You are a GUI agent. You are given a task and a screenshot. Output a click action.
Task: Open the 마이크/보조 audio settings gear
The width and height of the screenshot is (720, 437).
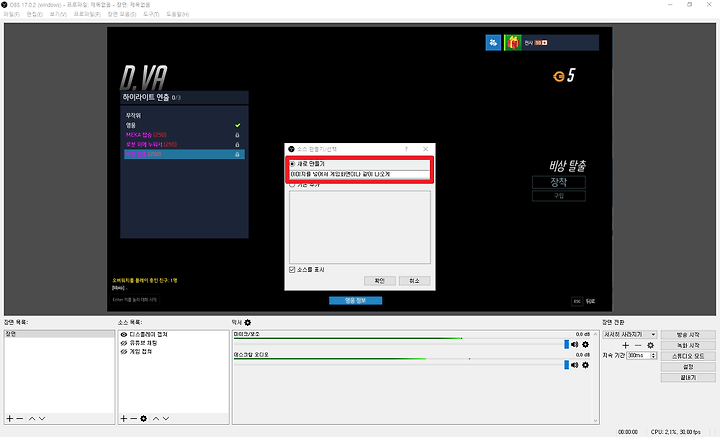(585, 344)
